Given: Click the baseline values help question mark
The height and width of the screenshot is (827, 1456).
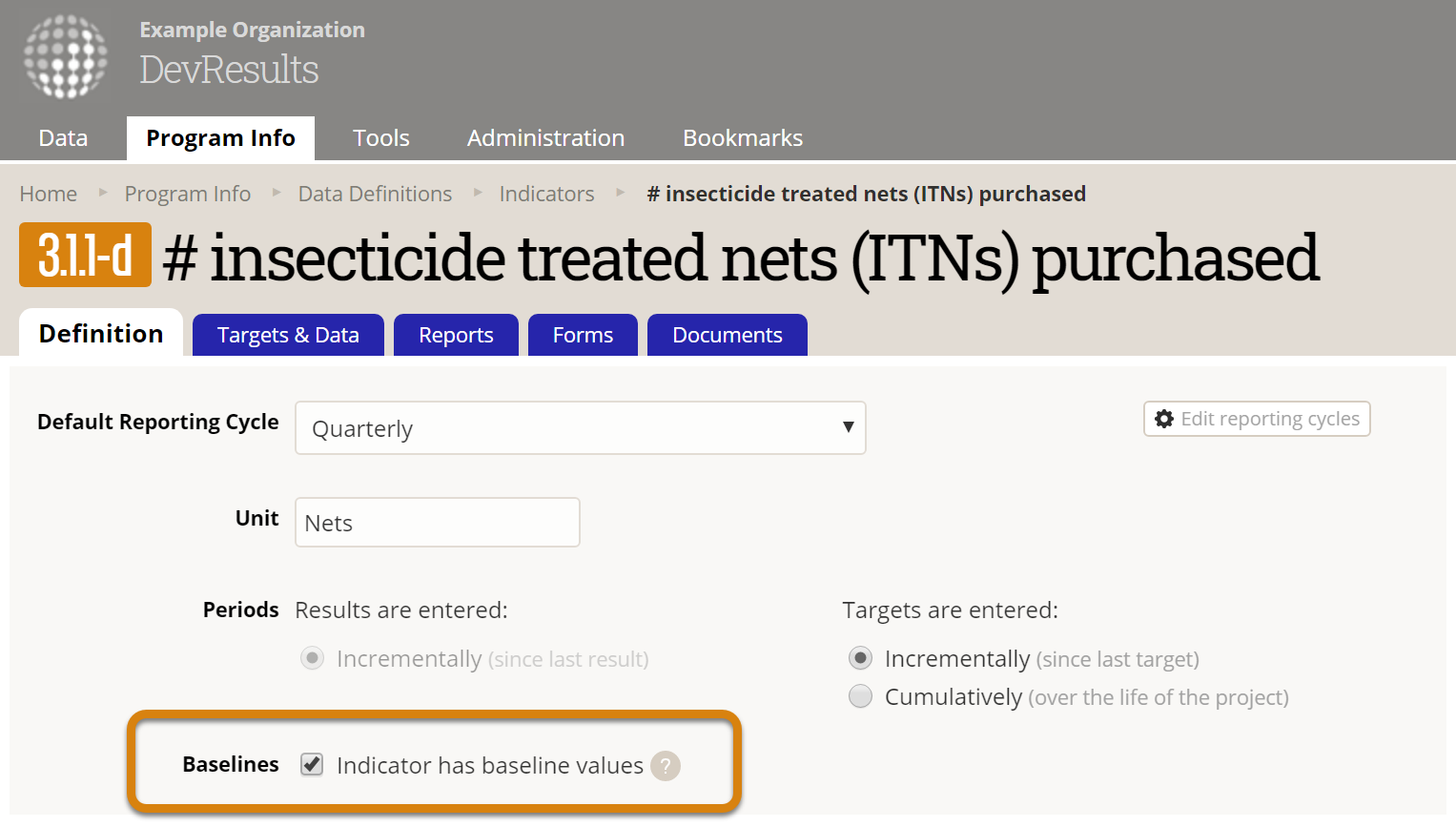Looking at the screenshot, I should 666,766.
